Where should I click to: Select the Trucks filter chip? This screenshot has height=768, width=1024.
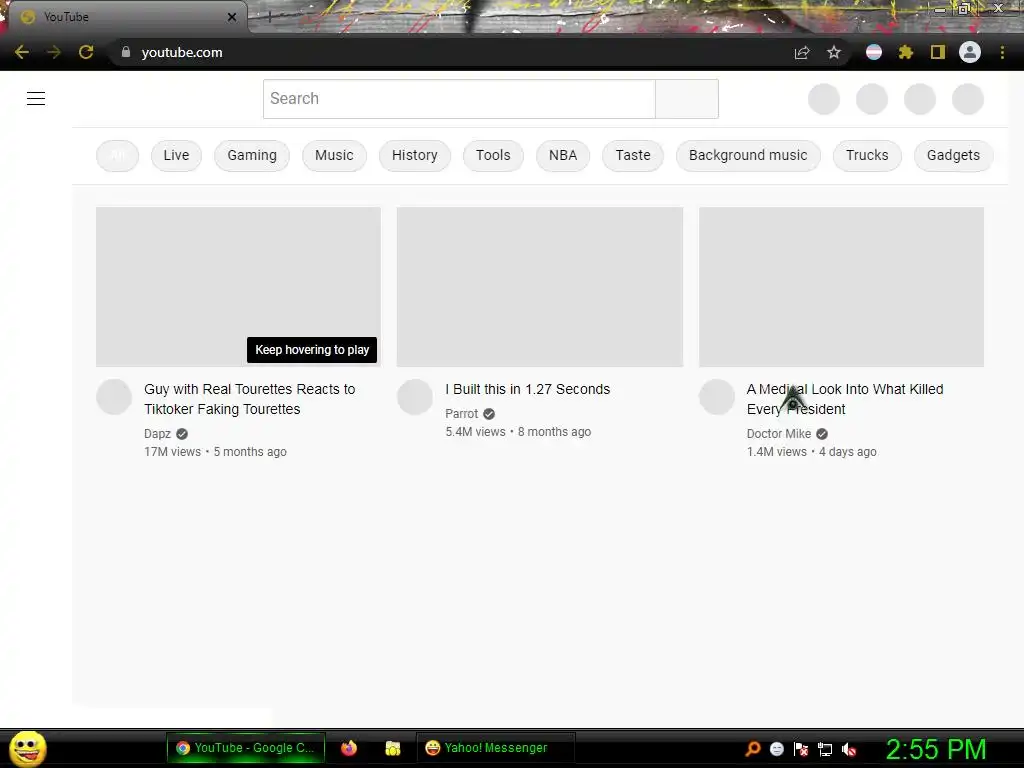click(x=867, y=155)
